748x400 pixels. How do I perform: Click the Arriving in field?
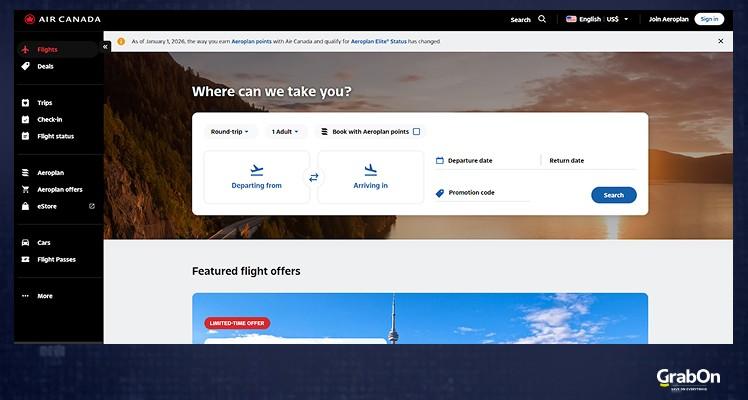(x=370, y=177)
